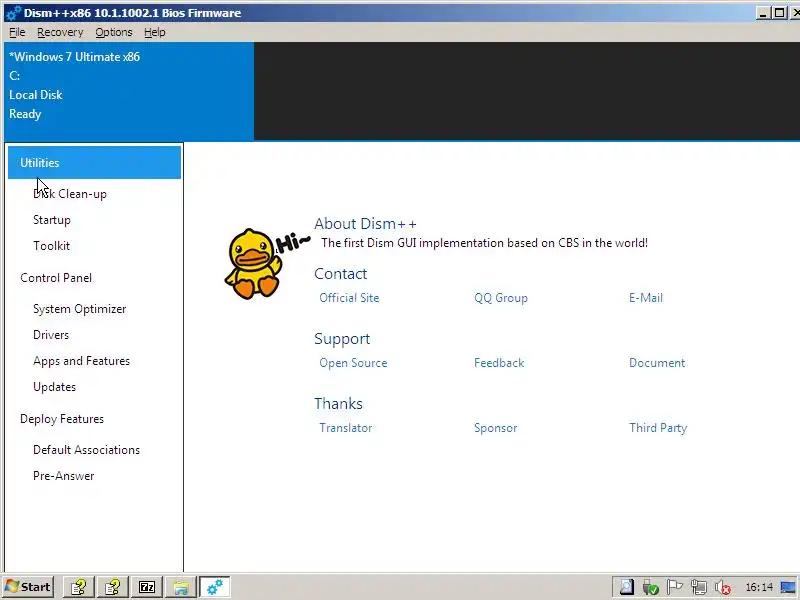Select the Control Panel section header

56,278
